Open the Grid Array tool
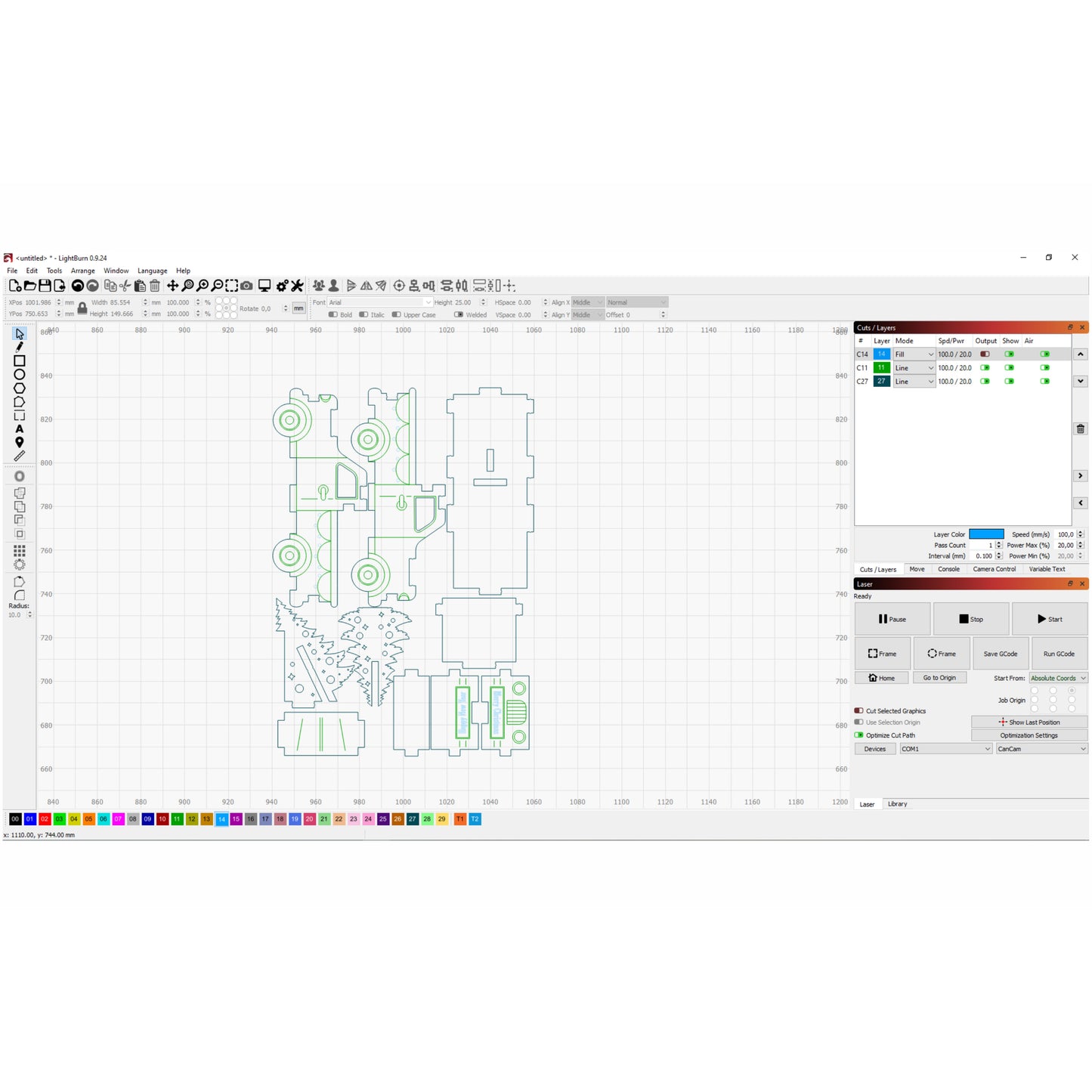Screen dimensions: 1092x1092 pos(20,551)
